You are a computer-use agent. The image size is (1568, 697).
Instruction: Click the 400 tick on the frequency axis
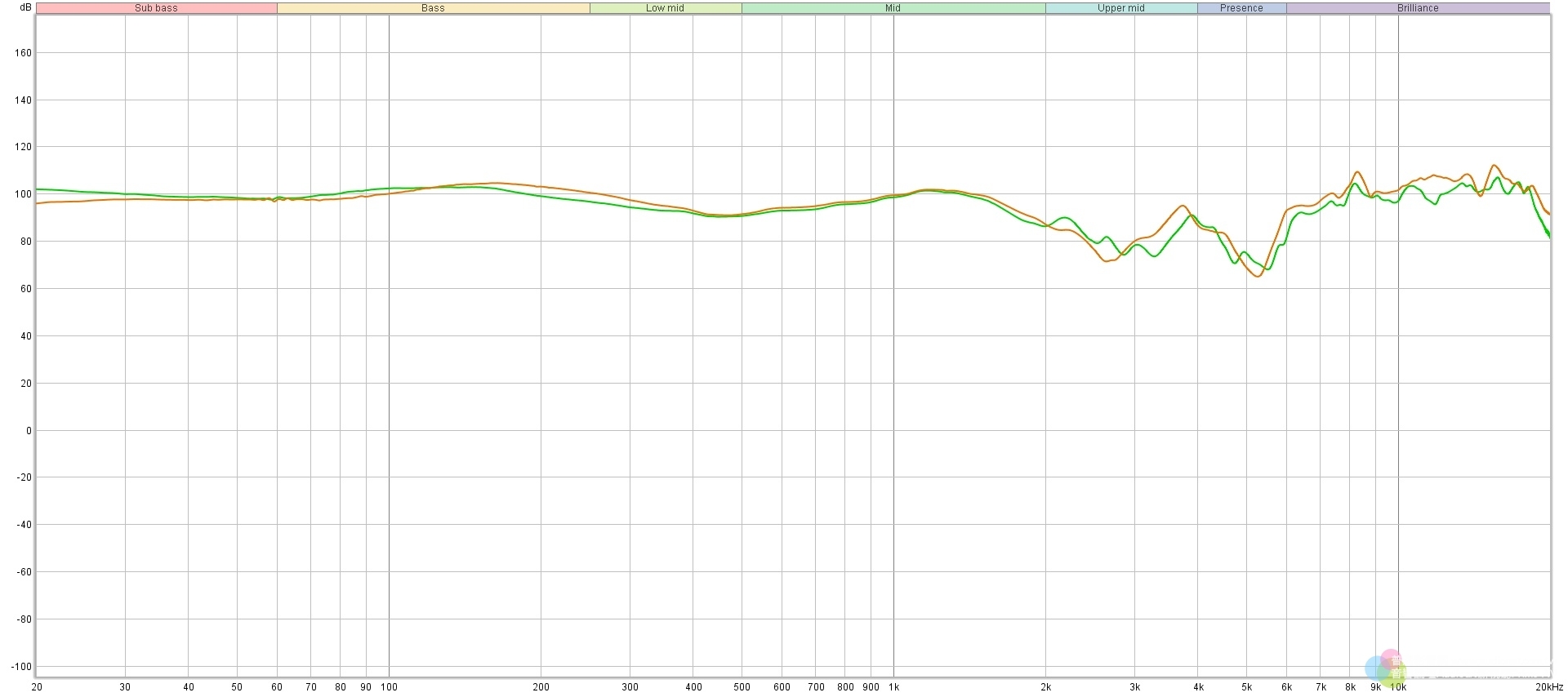click(x=693, y=687)
